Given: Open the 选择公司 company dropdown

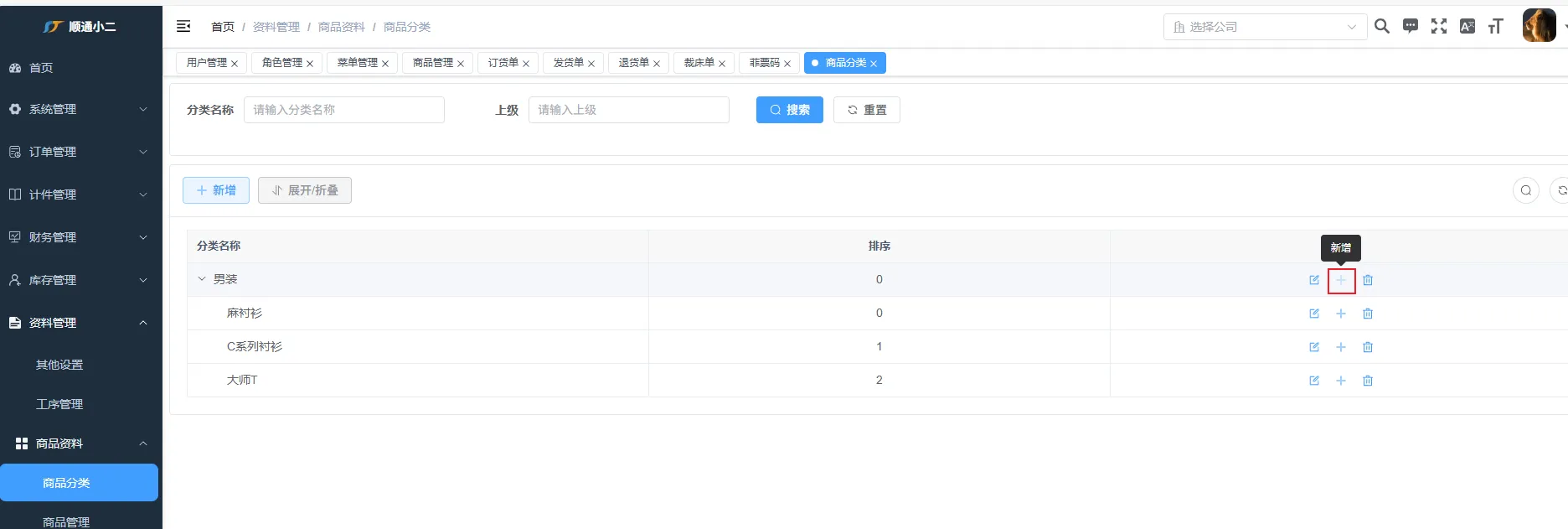Looking at the screenshot, I should pyautogui.click(x=1265, y=27).
